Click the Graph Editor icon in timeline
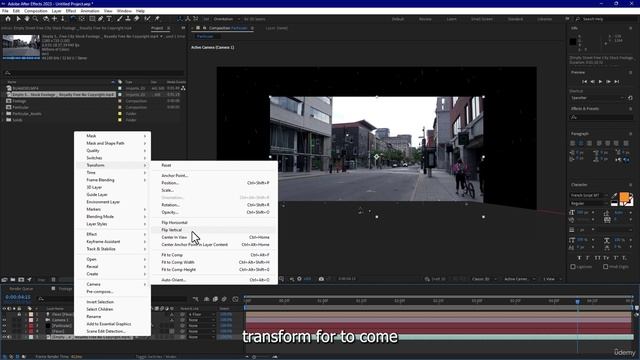The height and width of the screenshot is (360, 640). point(236,299)
